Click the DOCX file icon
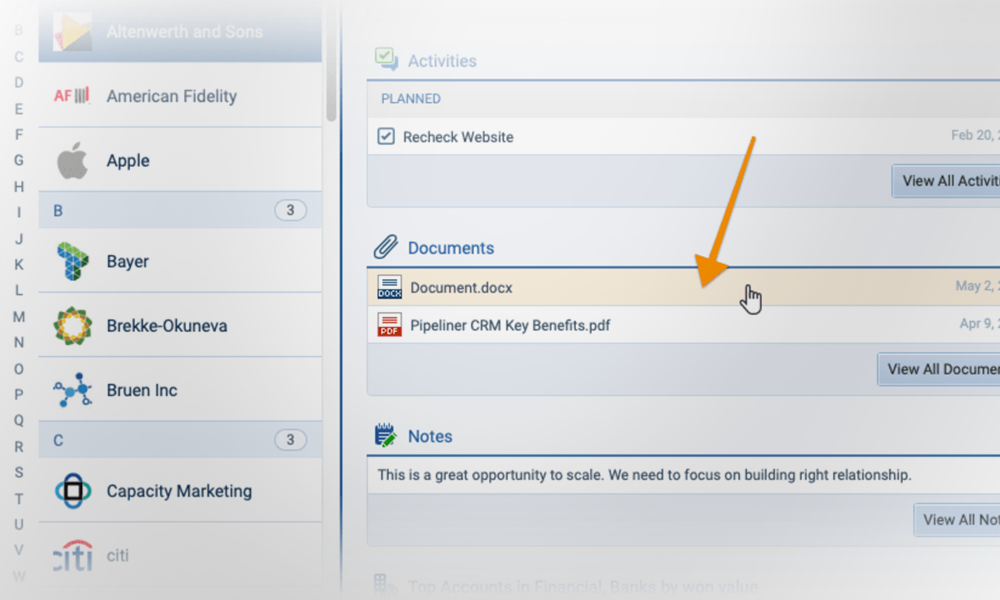 389,288
